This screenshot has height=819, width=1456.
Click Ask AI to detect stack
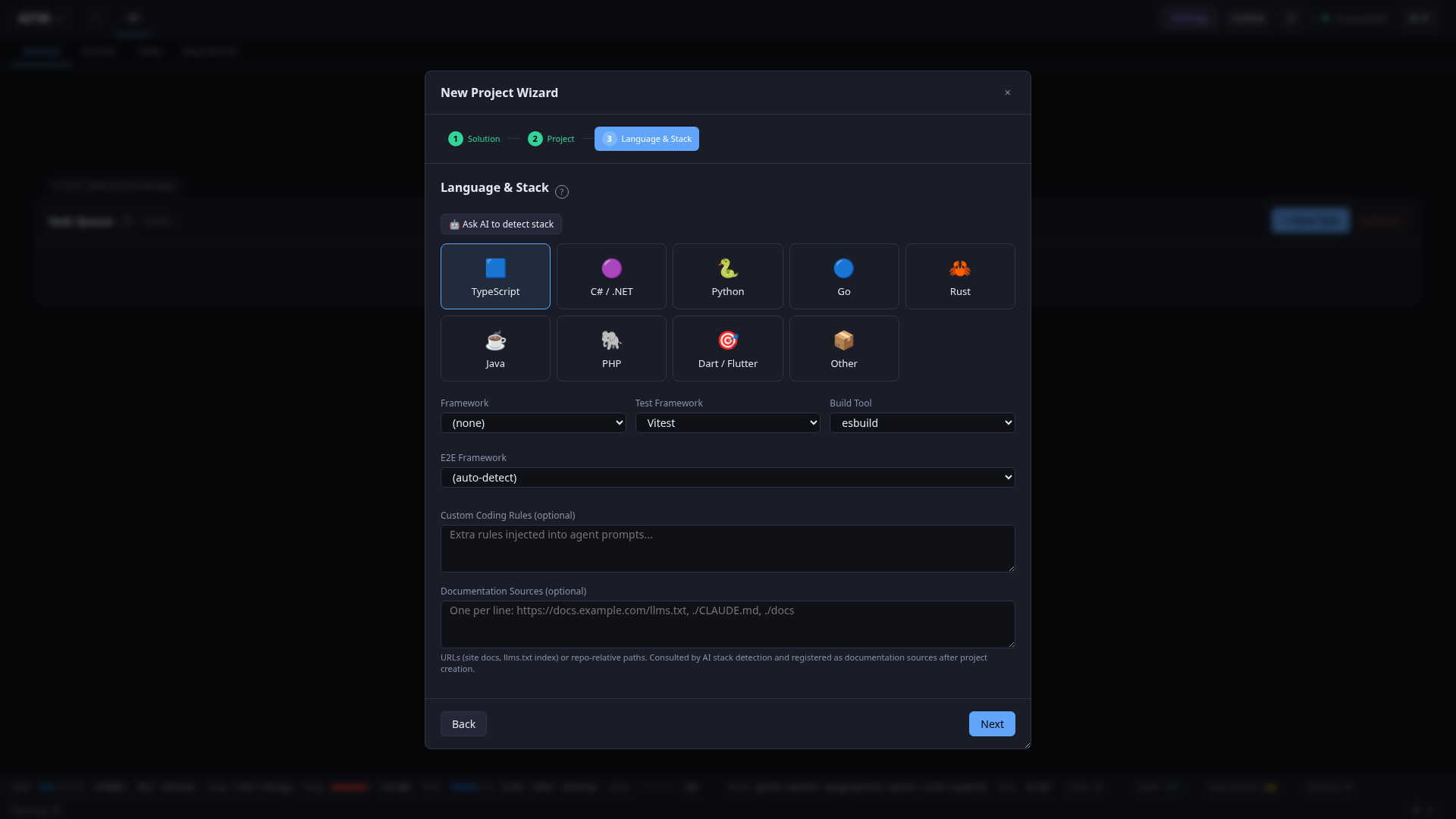[x=501, y=224]
